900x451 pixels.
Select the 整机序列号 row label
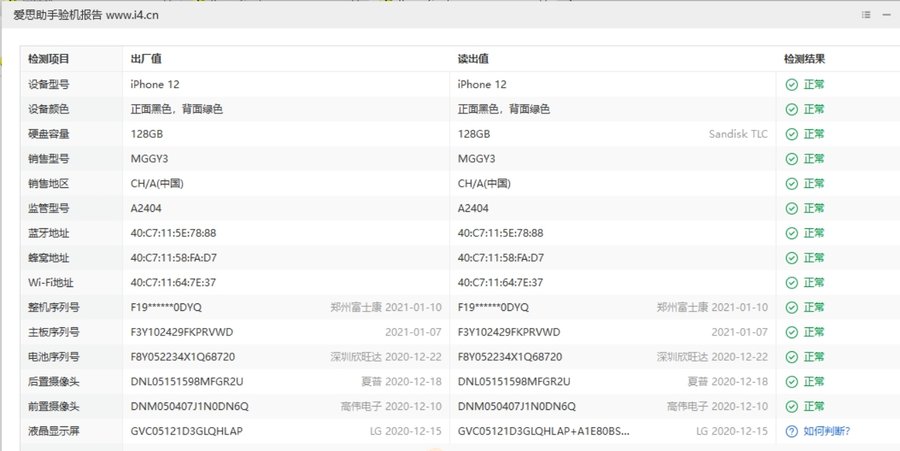click(54, 308)
